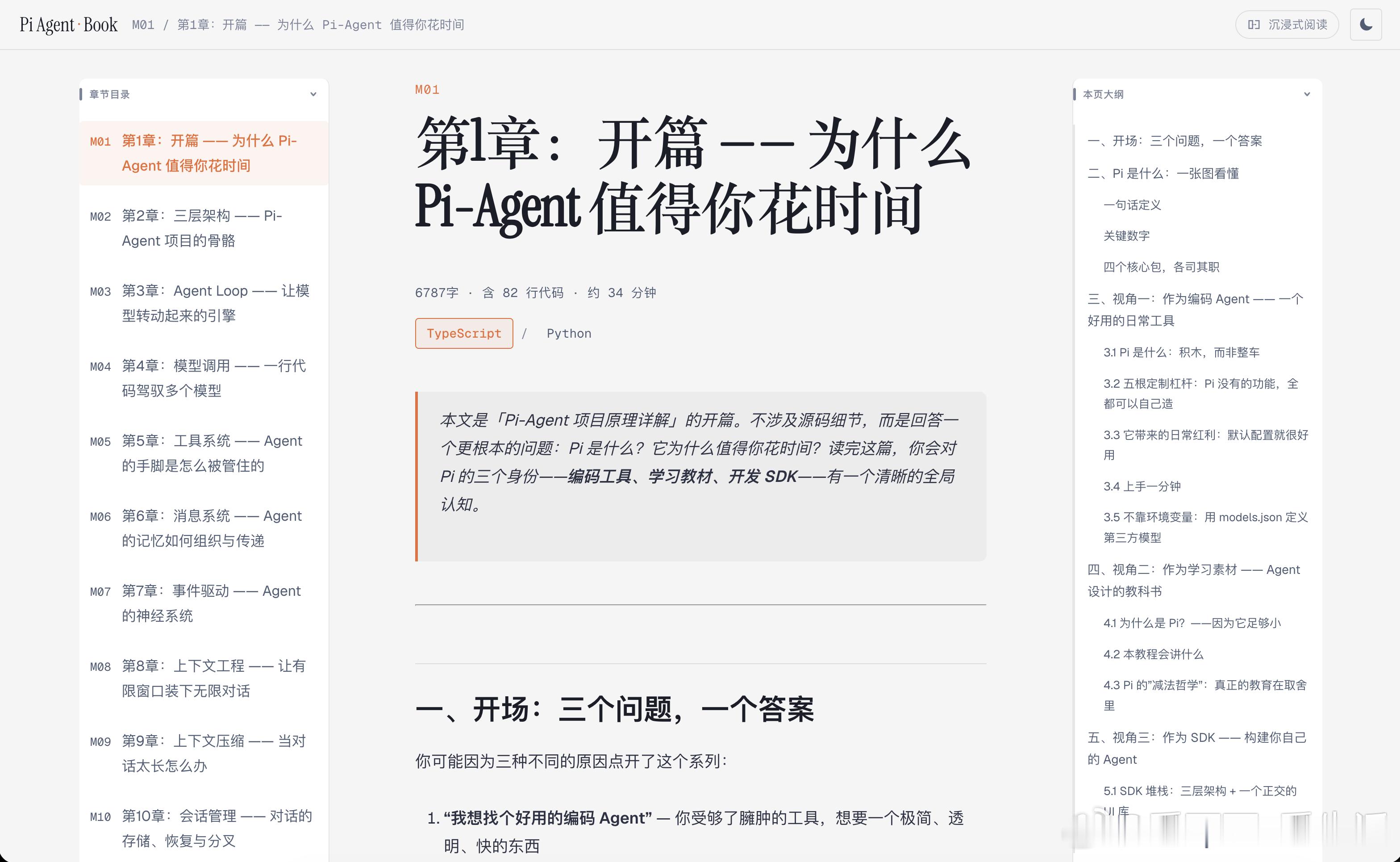Open M01 第1章 开篇 chapter entry

point(204,153)
